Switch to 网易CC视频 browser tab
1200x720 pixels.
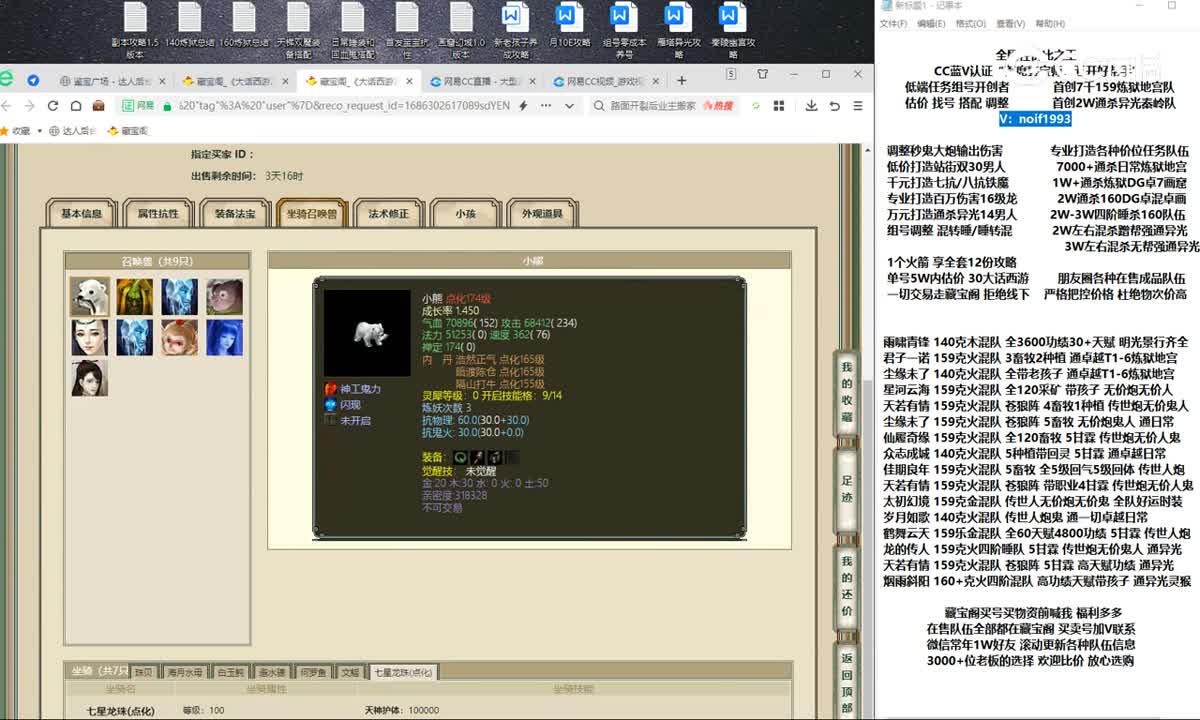click(608, 81)
